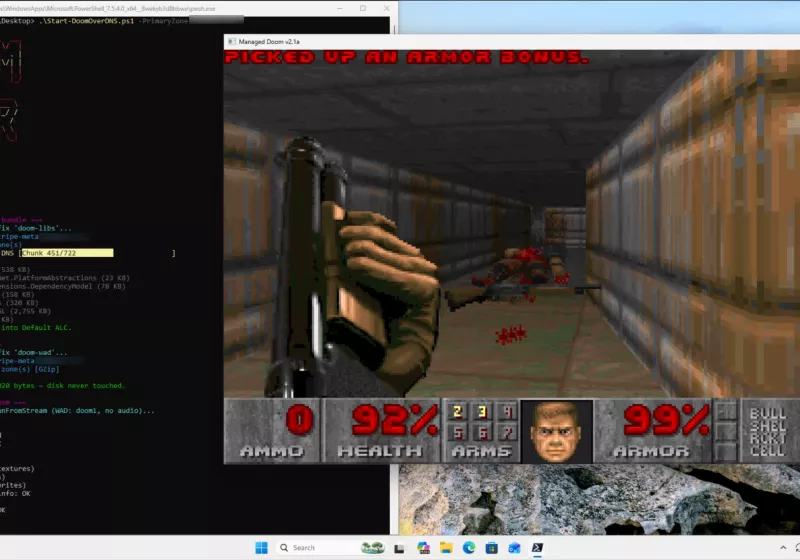
Task: Launch Microsoft Edge from the taskbar
Action: tap(467, 547)
